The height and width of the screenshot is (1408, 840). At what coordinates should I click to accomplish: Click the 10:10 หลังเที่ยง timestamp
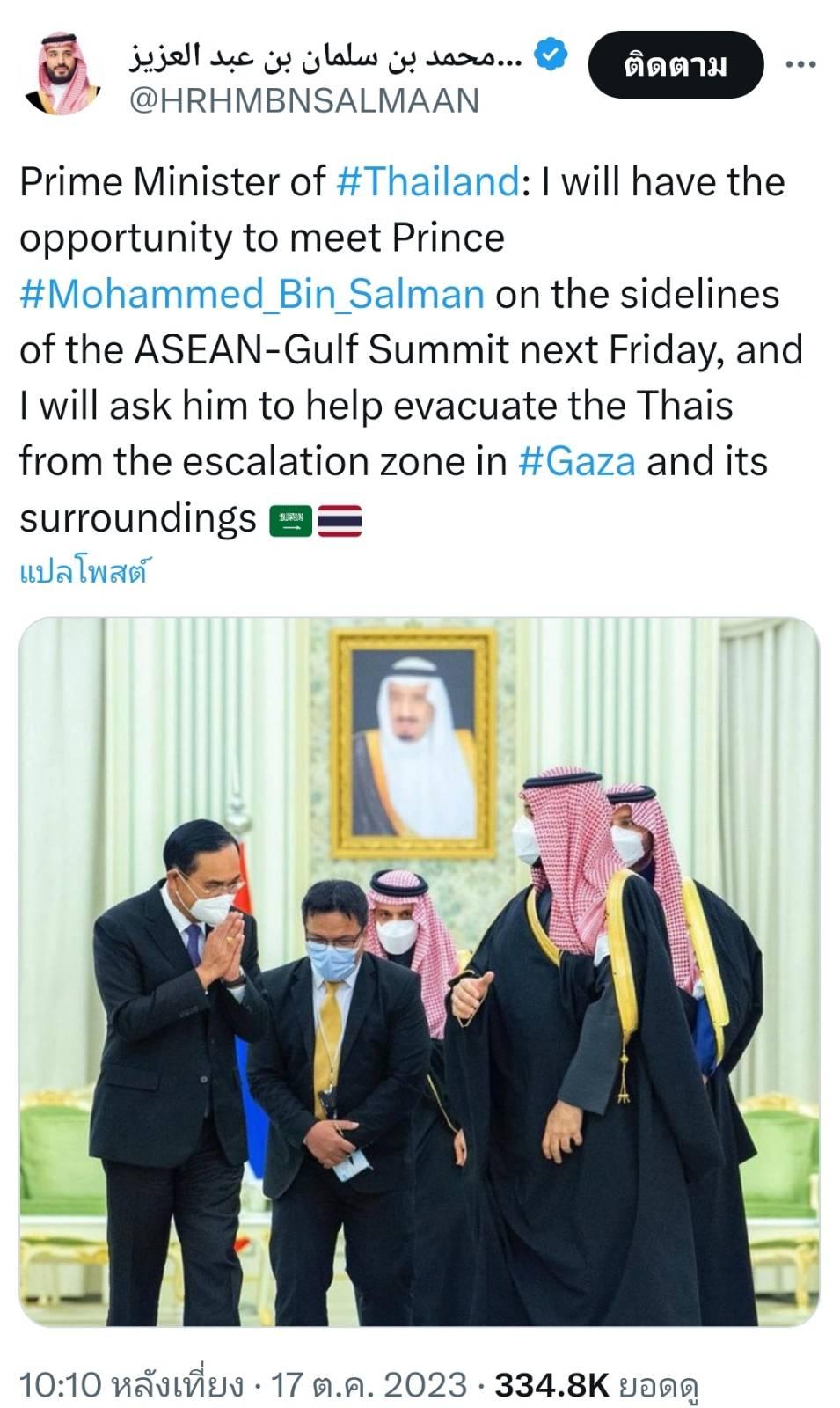coord(130,1384)
